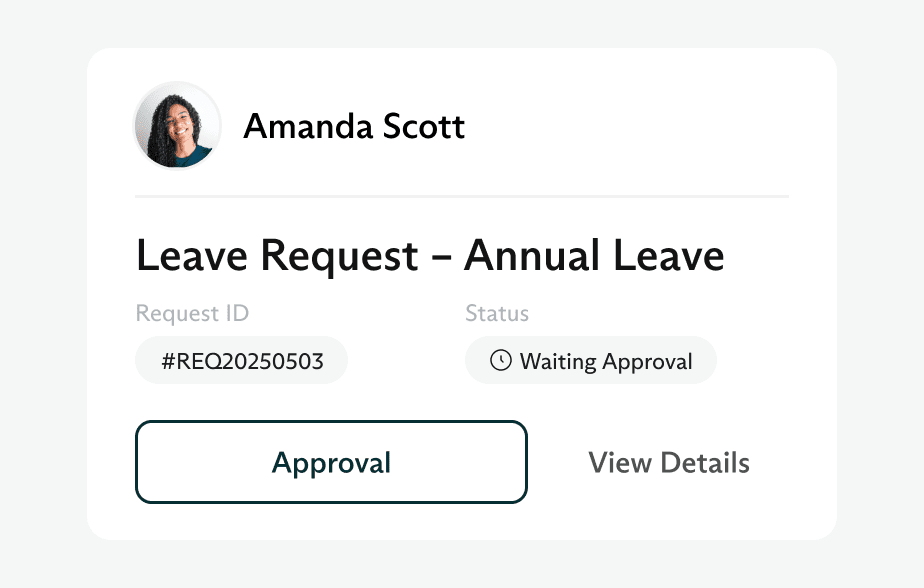Image resolution: width=924 pixels, height=588 pixels.
Task: Open Amanda Scott's profile photo
Action: [x=177, y=126]
